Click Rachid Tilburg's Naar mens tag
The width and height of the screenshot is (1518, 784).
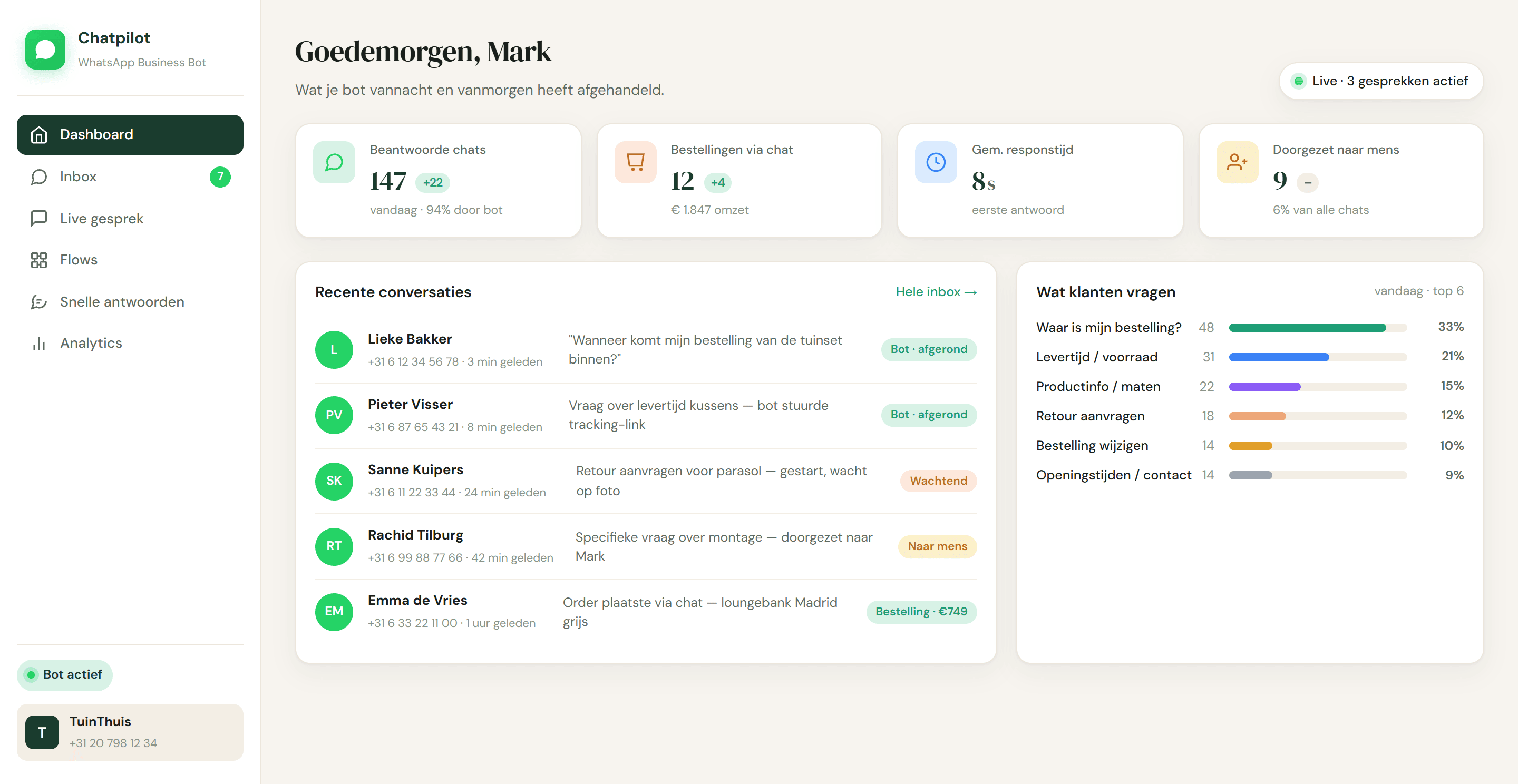[x=937, y=546]
